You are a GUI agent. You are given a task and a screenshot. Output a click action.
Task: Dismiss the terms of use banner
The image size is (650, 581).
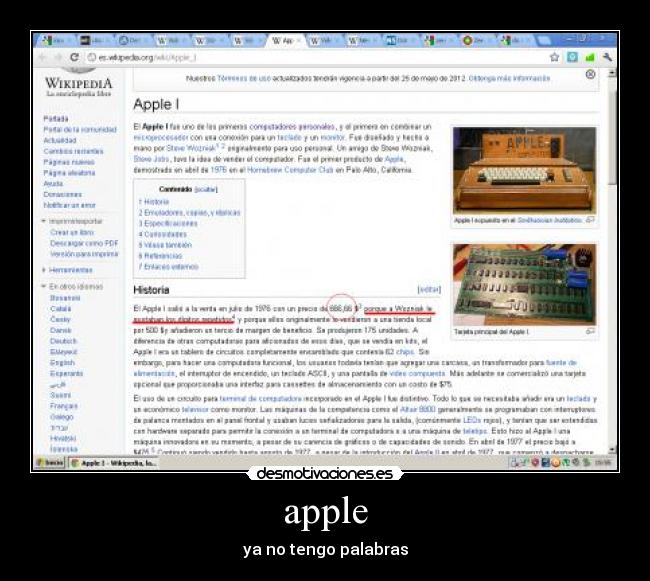coord(590,75)
